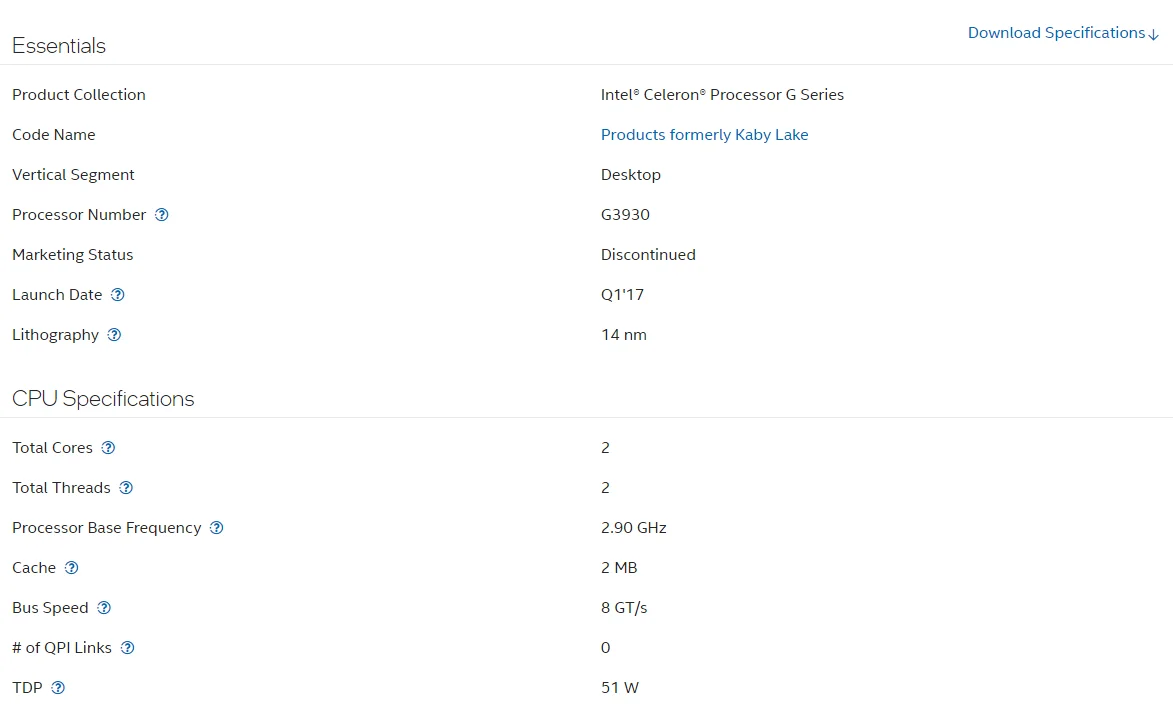Screen dimensions: 1173x718
Task: Show Total Cores info icon
Action: (108, 448)
